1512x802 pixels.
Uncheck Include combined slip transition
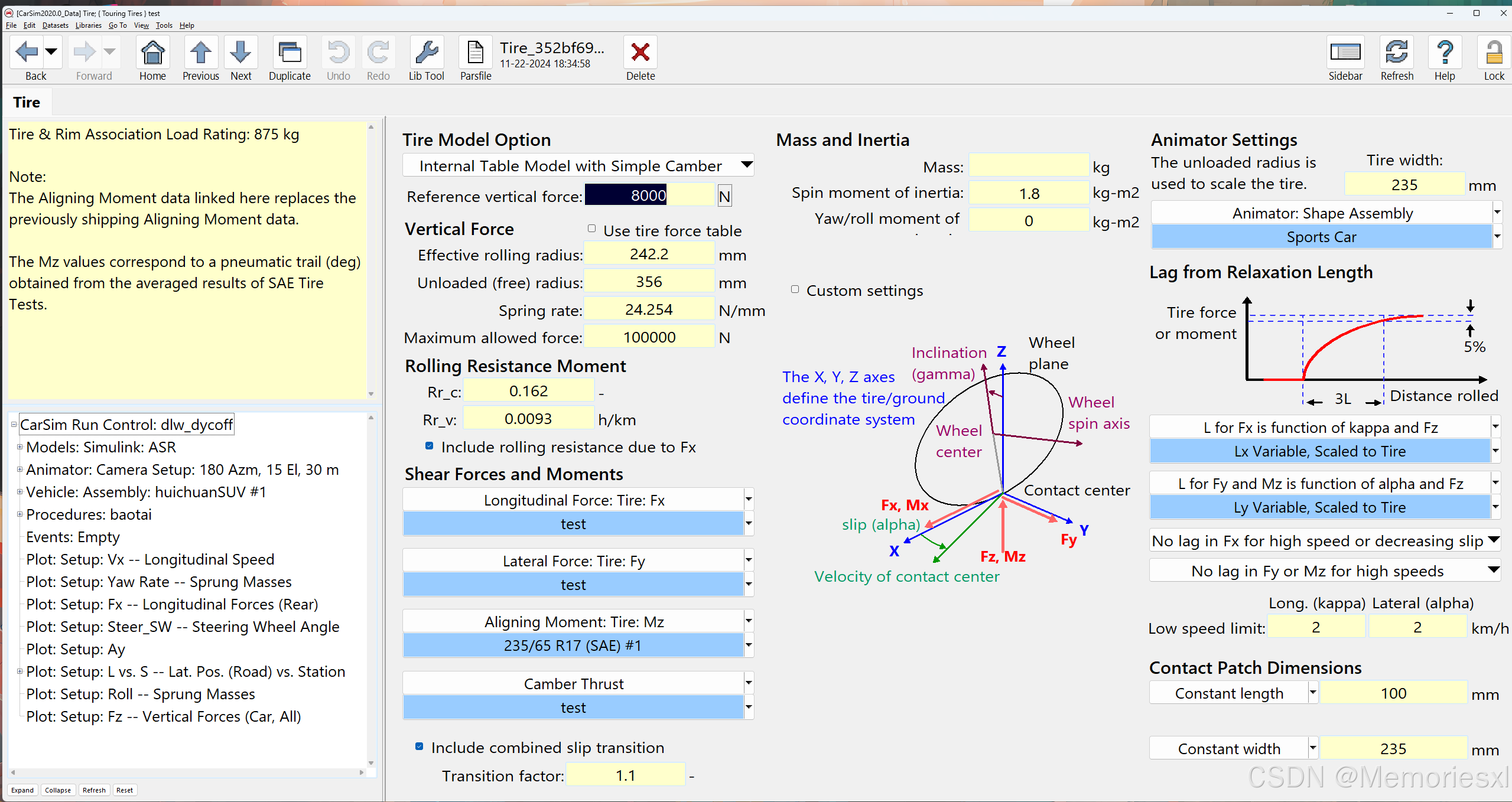420,746
